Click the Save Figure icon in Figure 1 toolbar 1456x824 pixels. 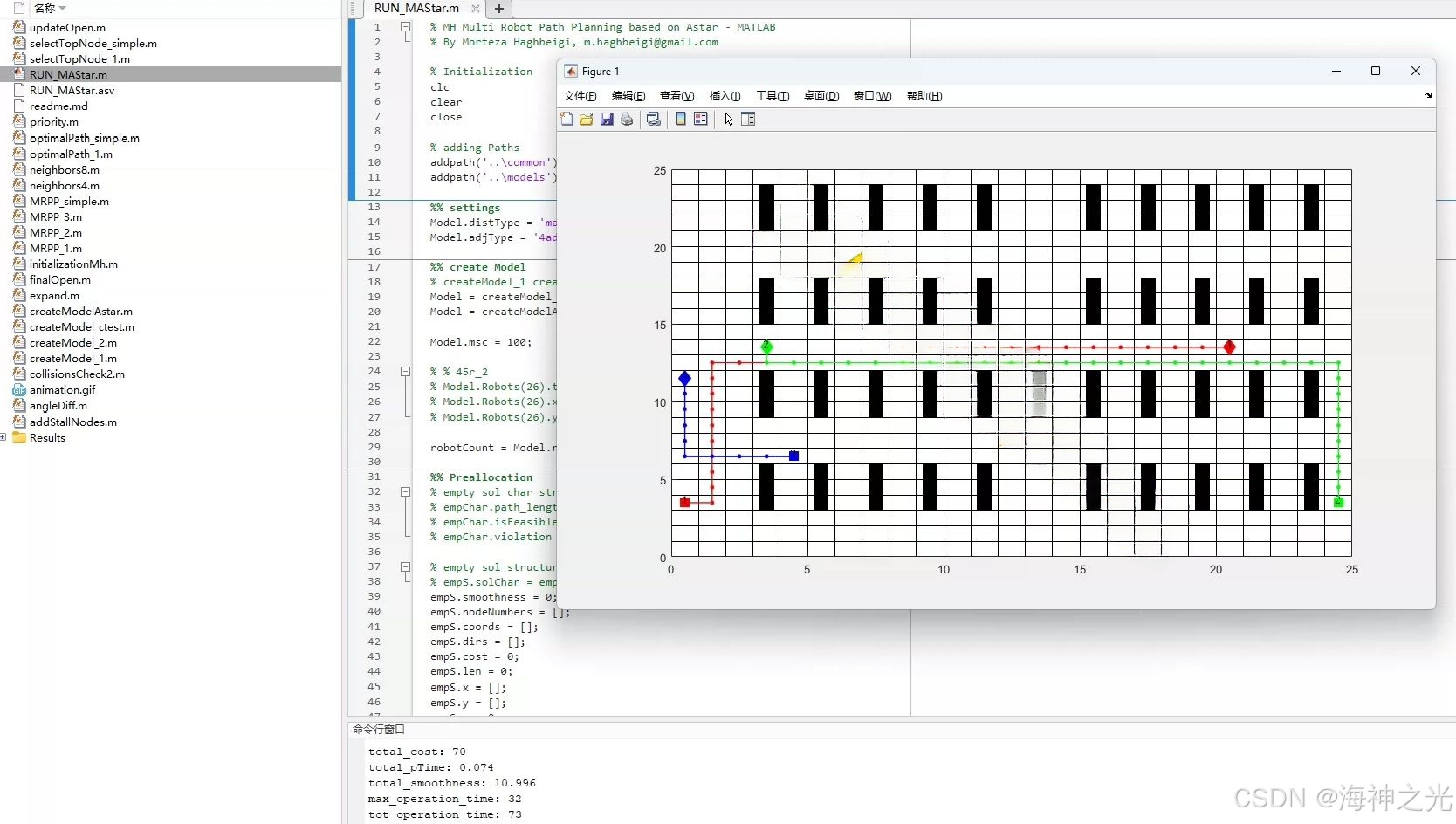607,119
